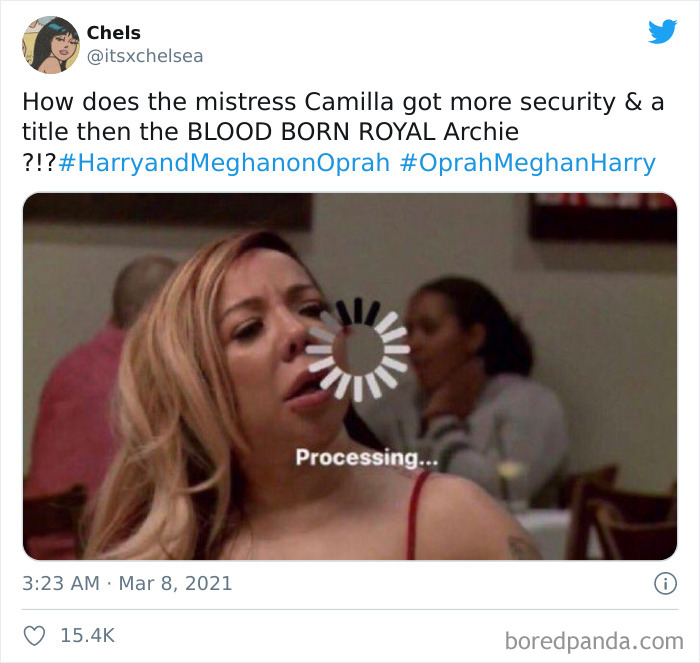Click the 15.4K likes count
This screenshot has height=663, width=700.
coord(88,635)
